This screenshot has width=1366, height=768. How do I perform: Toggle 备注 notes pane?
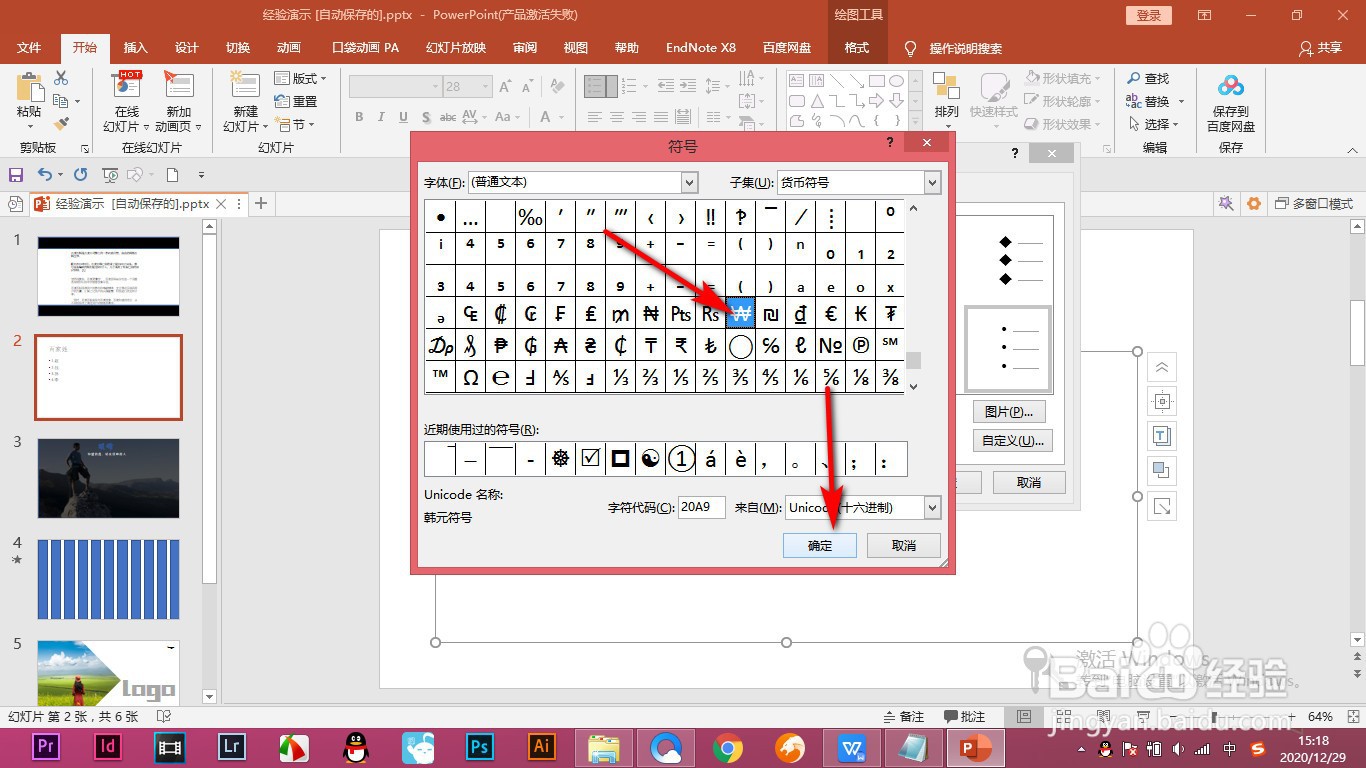click(x=904, y=716)
